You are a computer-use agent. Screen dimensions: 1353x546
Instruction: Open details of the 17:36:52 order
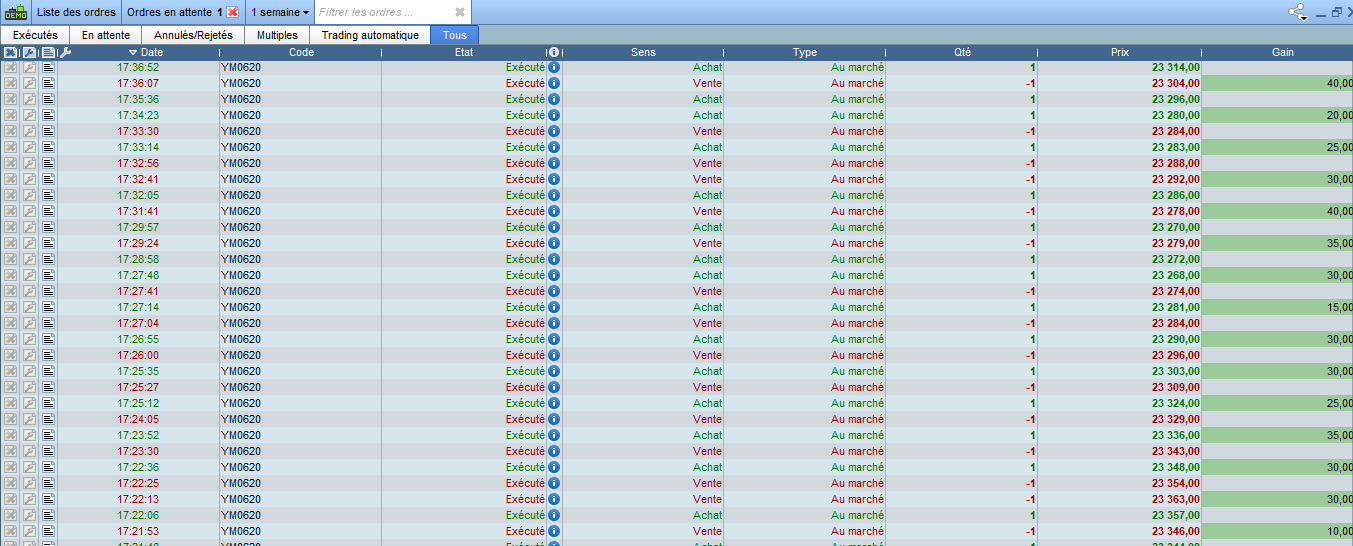48,67
